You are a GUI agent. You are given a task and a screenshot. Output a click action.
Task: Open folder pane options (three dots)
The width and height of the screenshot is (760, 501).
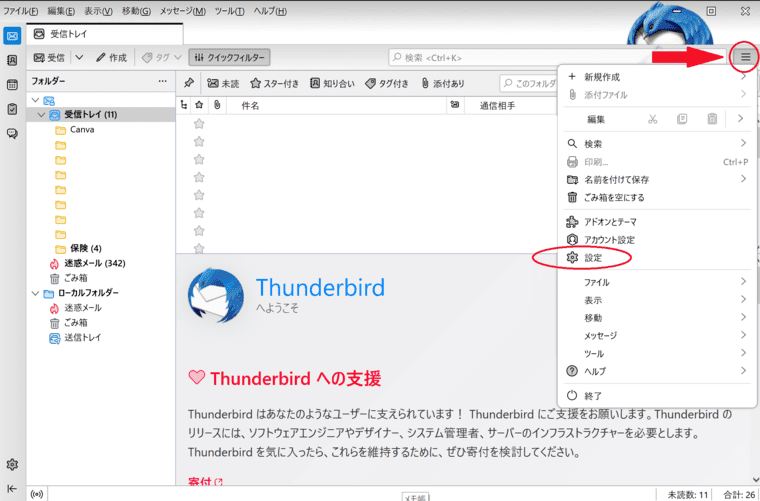pos(162,81)
